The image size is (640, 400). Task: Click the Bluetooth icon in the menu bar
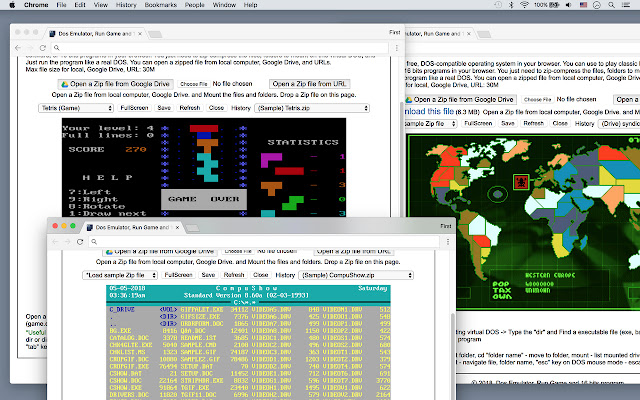click(511, 5)
